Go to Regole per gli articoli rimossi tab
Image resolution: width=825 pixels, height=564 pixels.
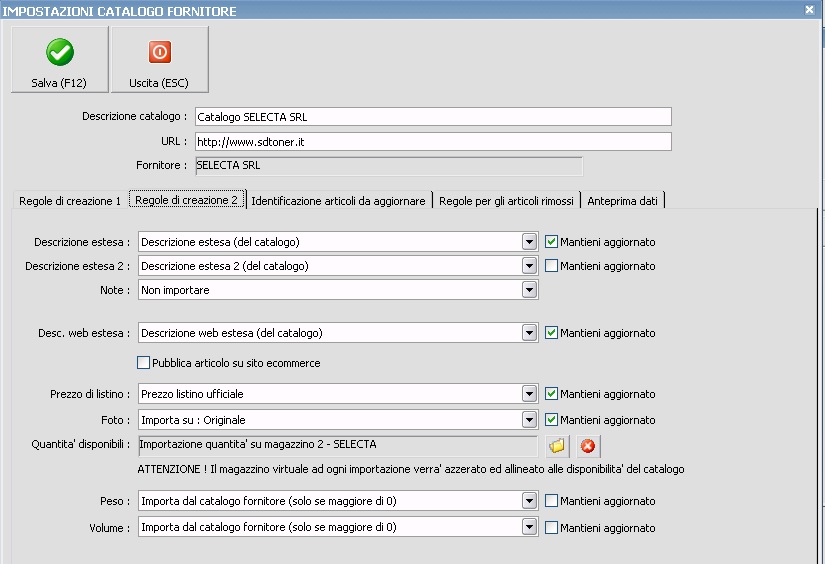pos(506,200)
